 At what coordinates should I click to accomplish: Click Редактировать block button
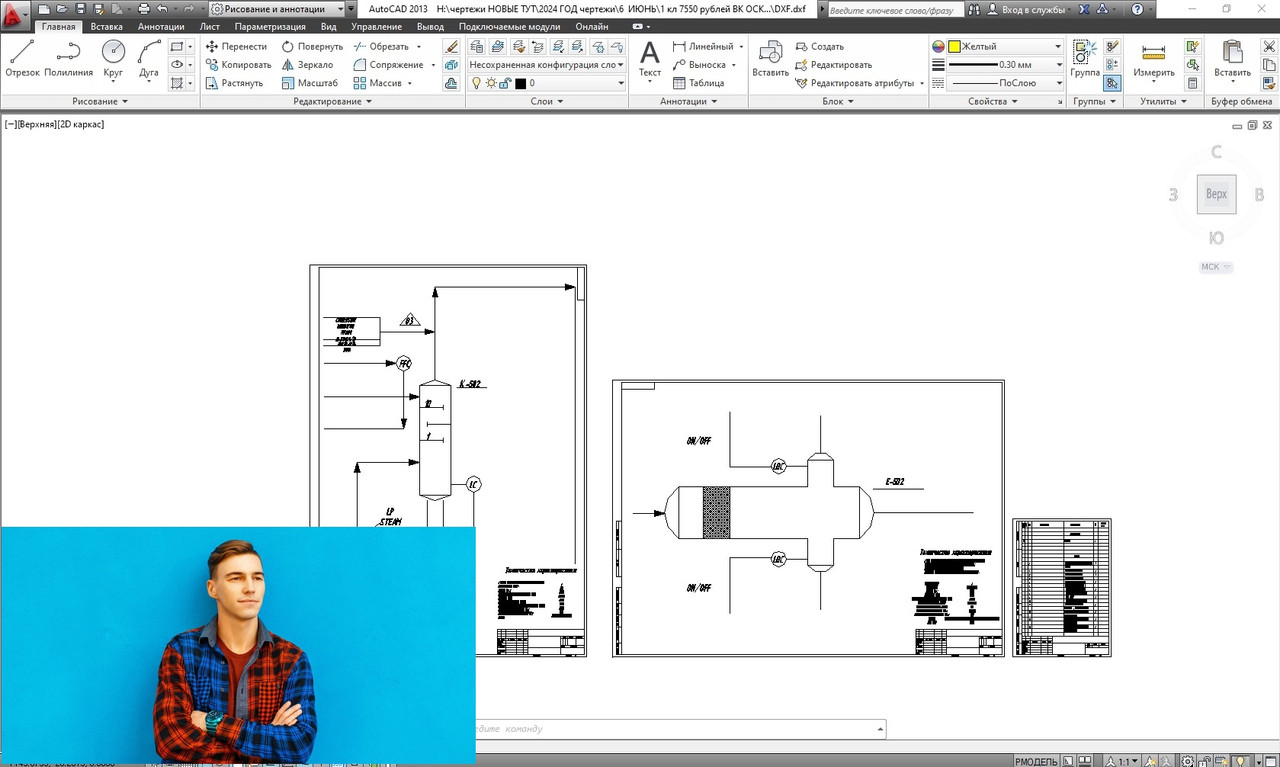(834, 65)
